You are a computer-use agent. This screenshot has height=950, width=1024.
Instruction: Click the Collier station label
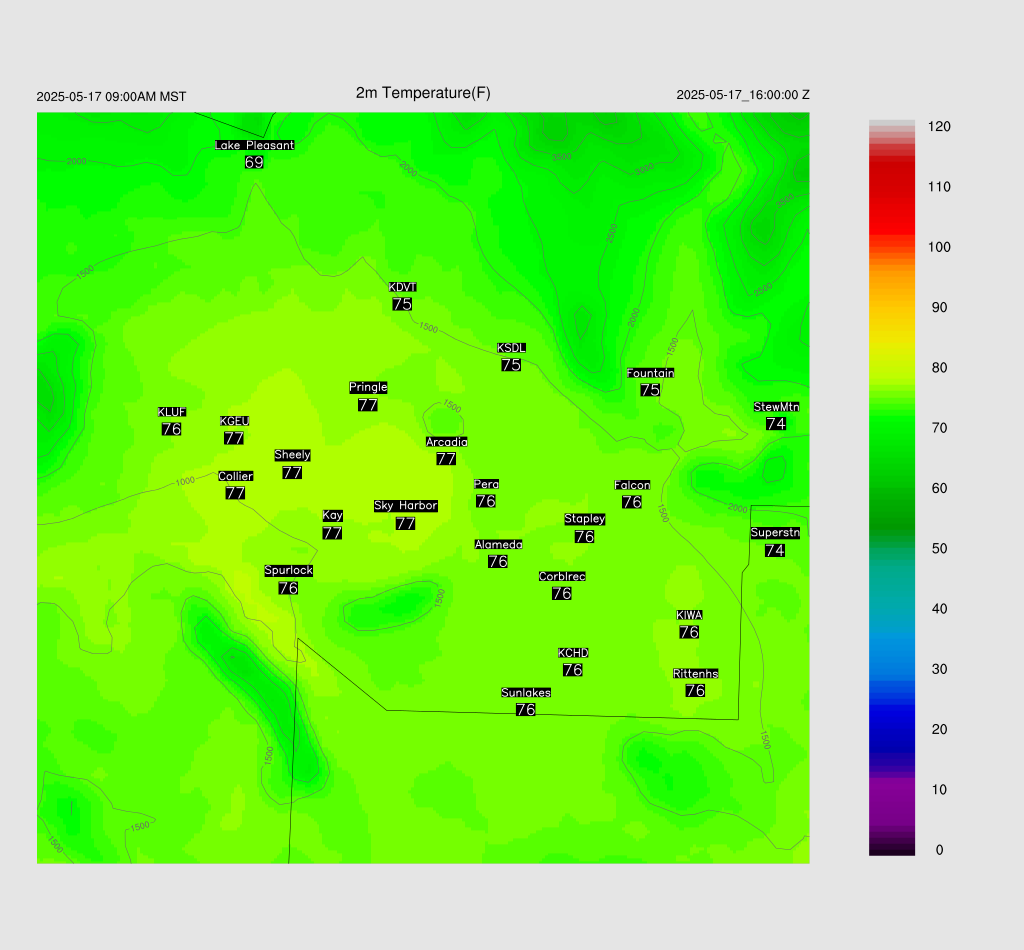click(x=236, y=476)
